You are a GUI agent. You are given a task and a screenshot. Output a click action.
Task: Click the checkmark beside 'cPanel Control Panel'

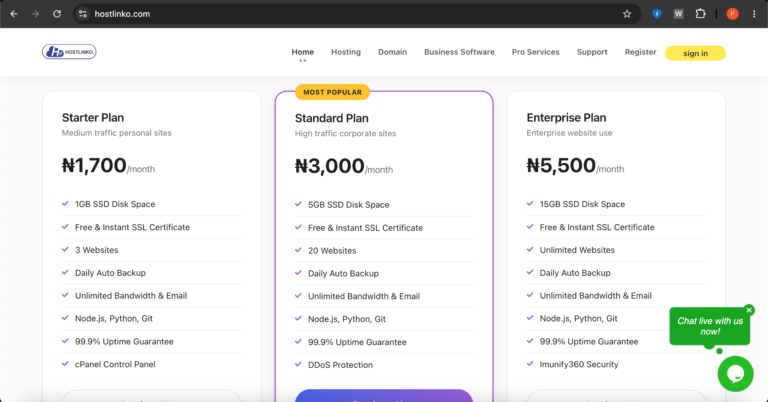point(65,363)
